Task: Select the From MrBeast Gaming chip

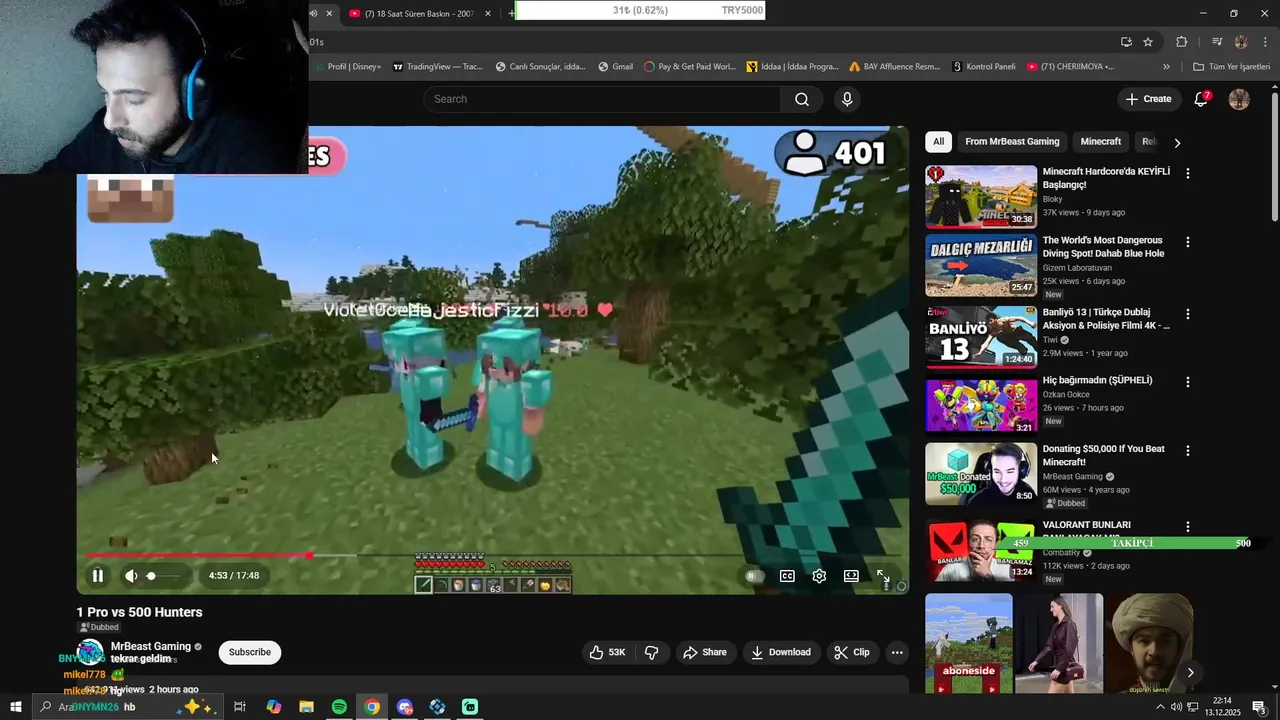Action: coord(1012,142)
